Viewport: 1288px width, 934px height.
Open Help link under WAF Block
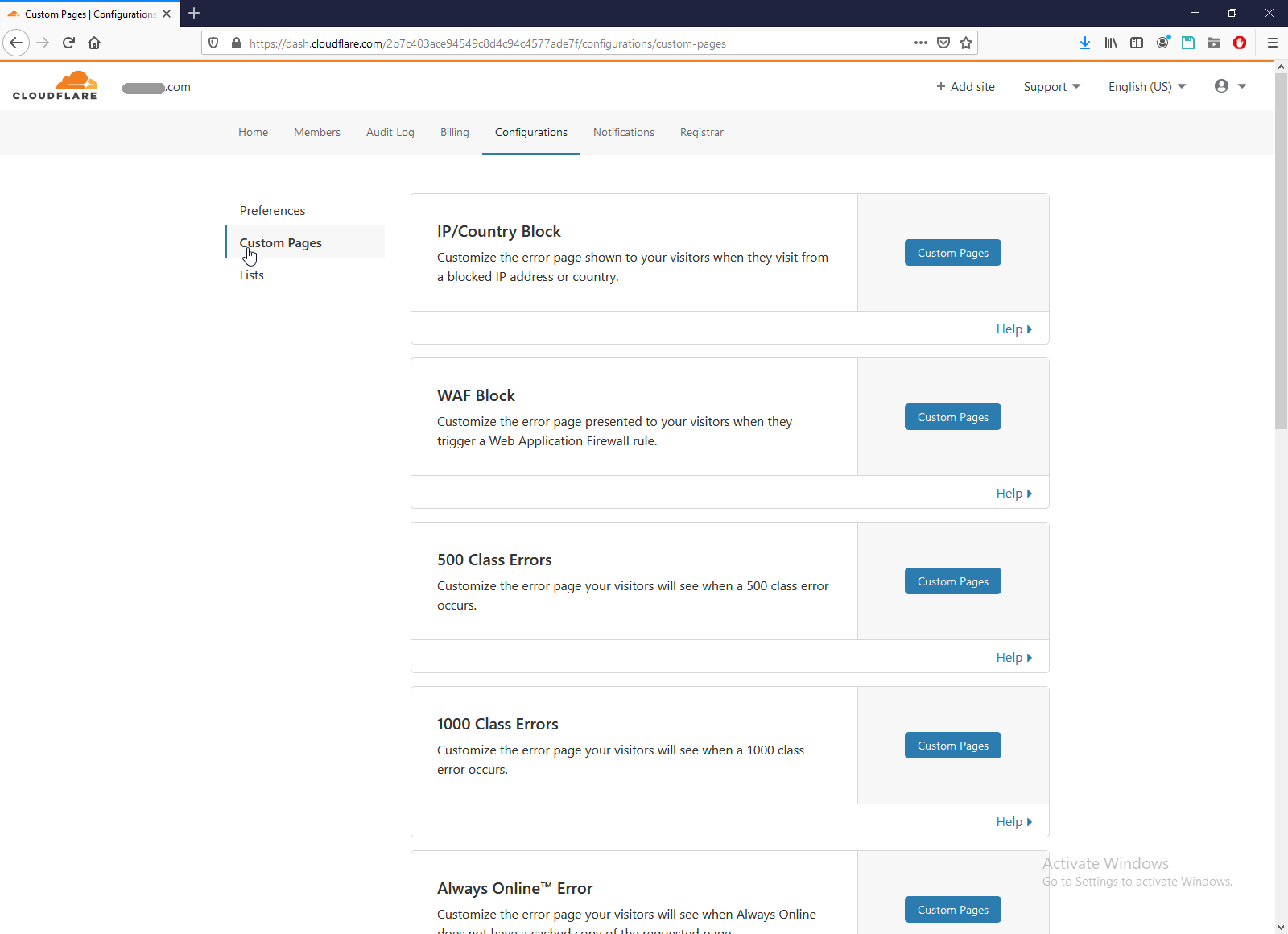click(1013, 493)
